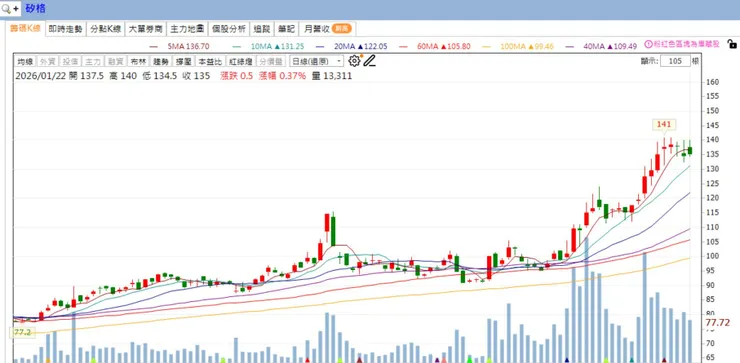Toggle the unlock padlock icon
The width and height of the screenshot is (740, 363).
732,44
